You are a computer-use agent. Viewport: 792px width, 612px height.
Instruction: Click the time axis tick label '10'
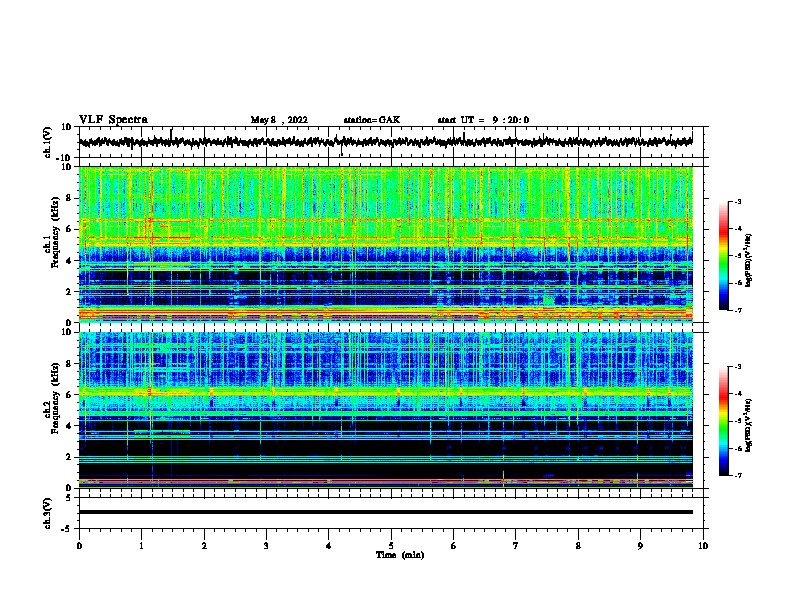click(703, 546)
